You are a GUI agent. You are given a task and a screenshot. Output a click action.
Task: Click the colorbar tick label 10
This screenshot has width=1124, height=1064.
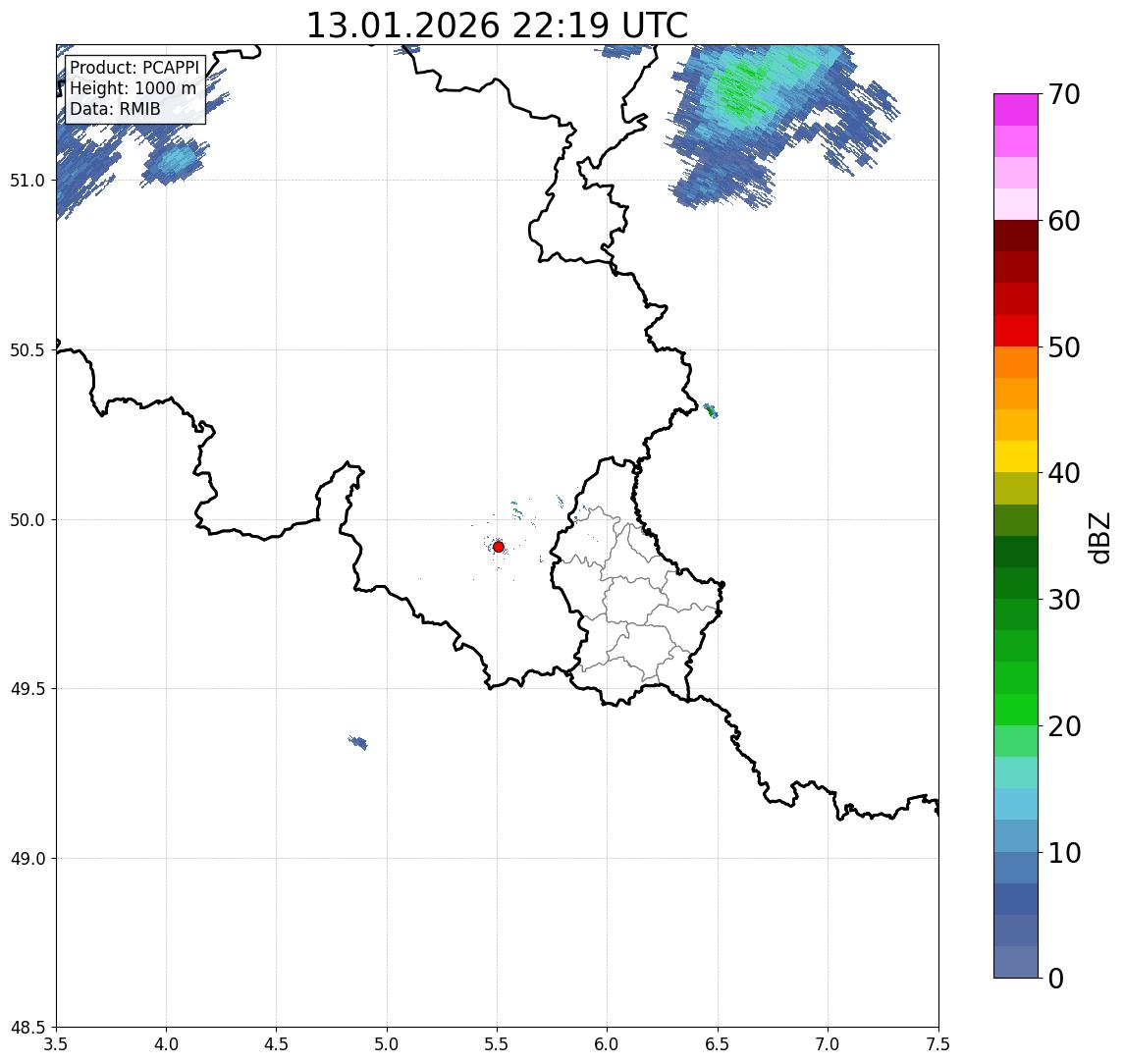click(1064, 852)
